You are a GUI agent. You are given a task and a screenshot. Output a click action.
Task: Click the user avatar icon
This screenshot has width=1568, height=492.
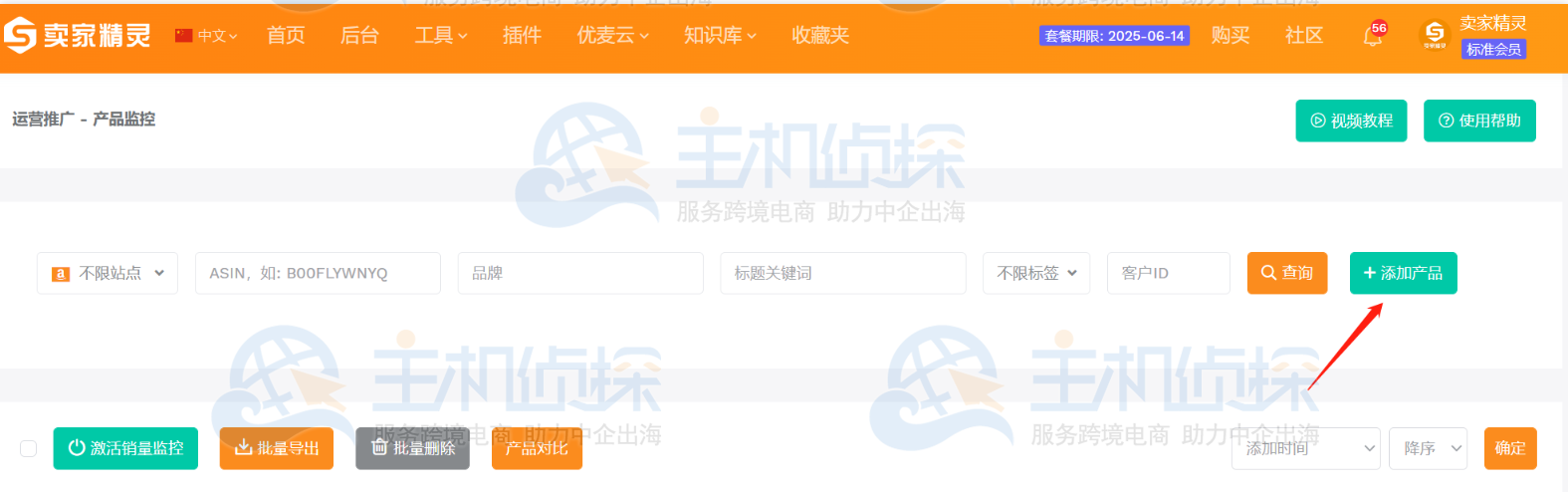1435,35
